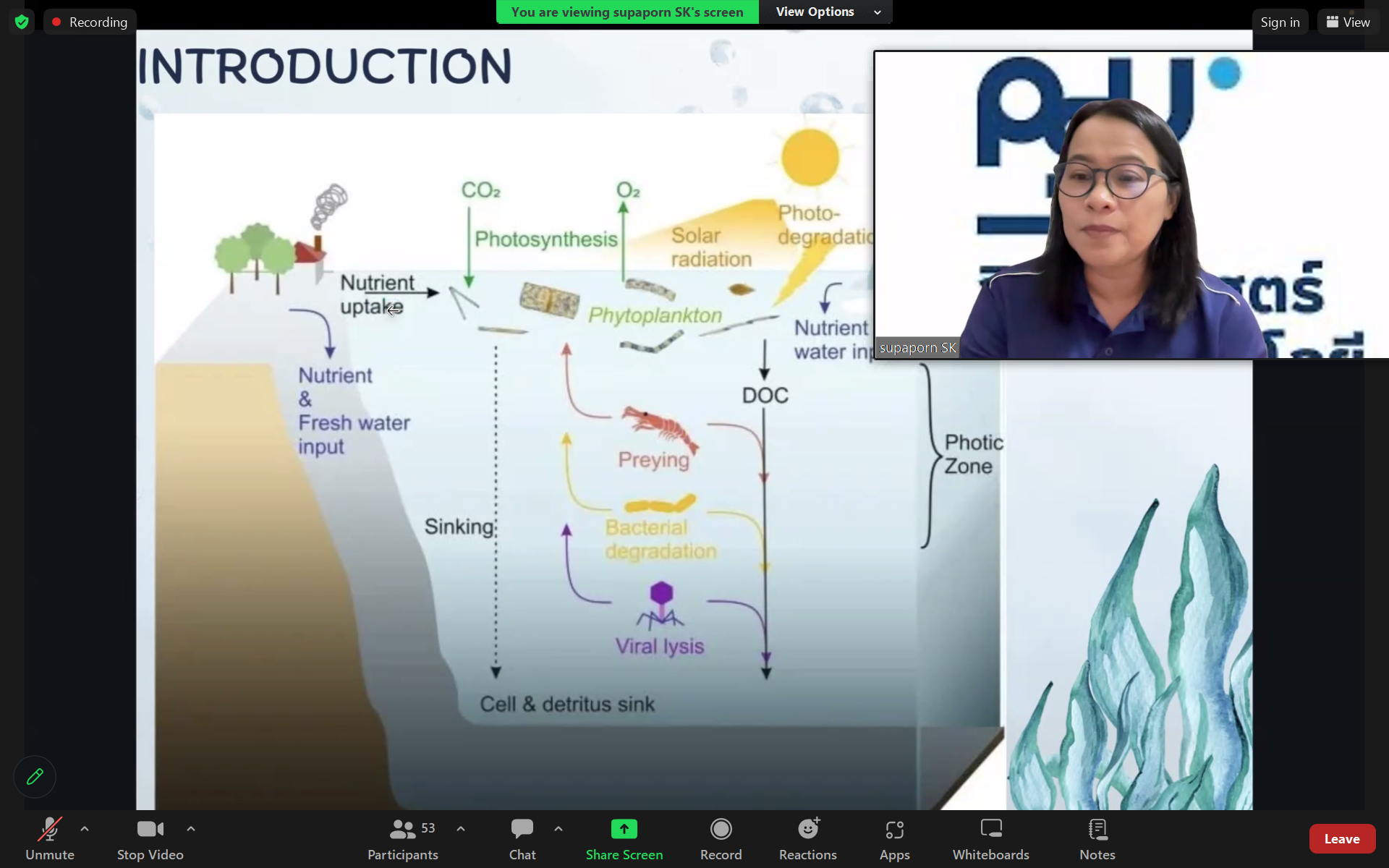Expand video settings arrow next to Stop Video

coord(191,829)
